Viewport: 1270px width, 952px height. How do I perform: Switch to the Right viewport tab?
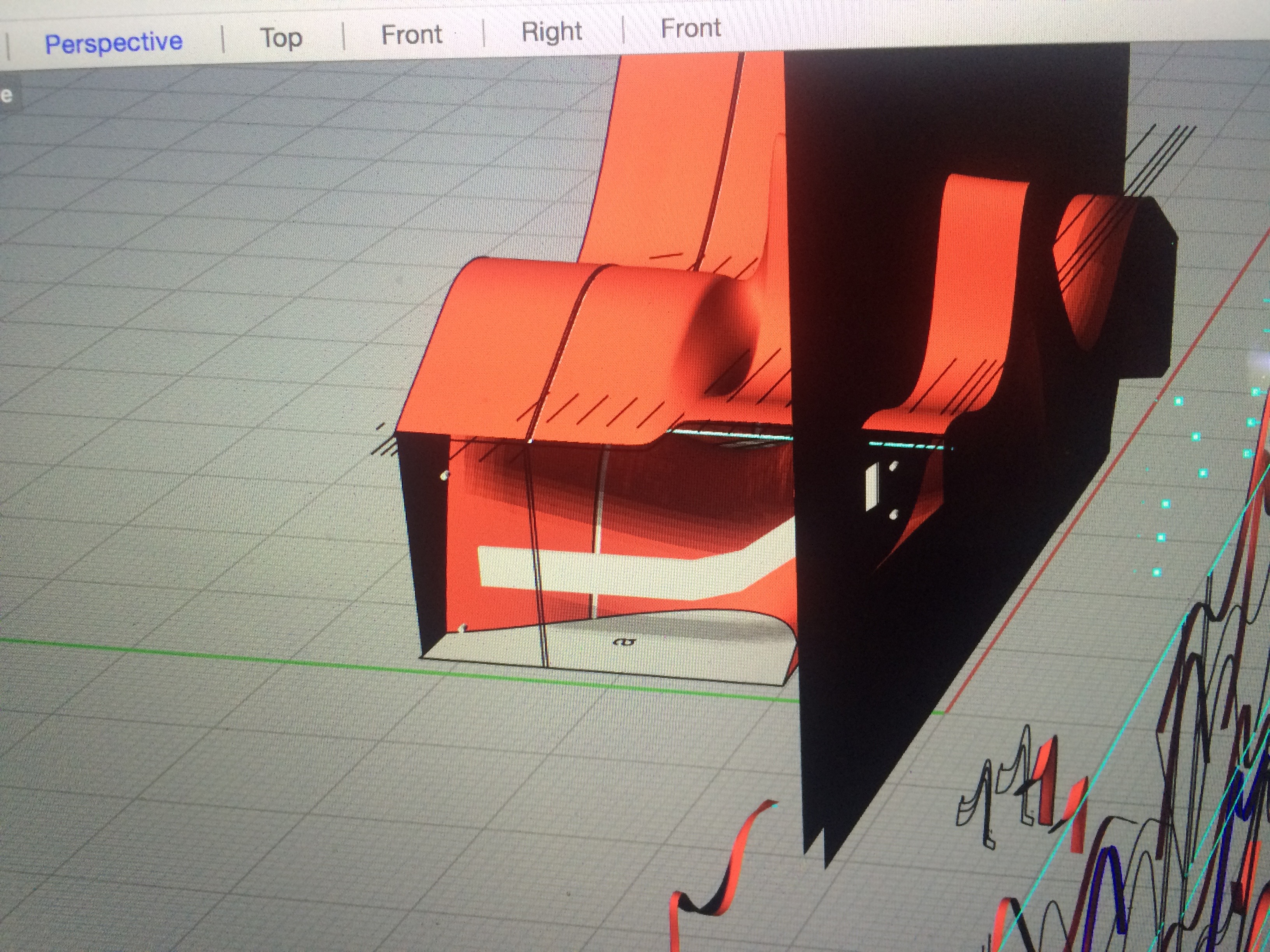[551, 31]
